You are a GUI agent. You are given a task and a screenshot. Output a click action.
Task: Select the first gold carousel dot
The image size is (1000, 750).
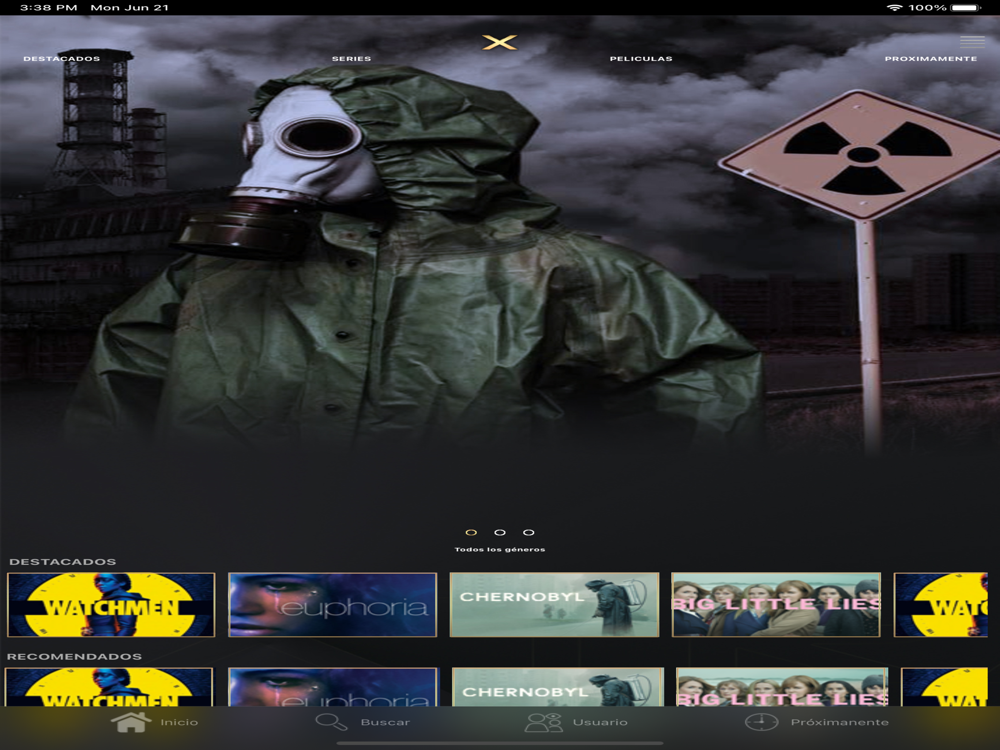pyautogui.click(x=471, y=533)
